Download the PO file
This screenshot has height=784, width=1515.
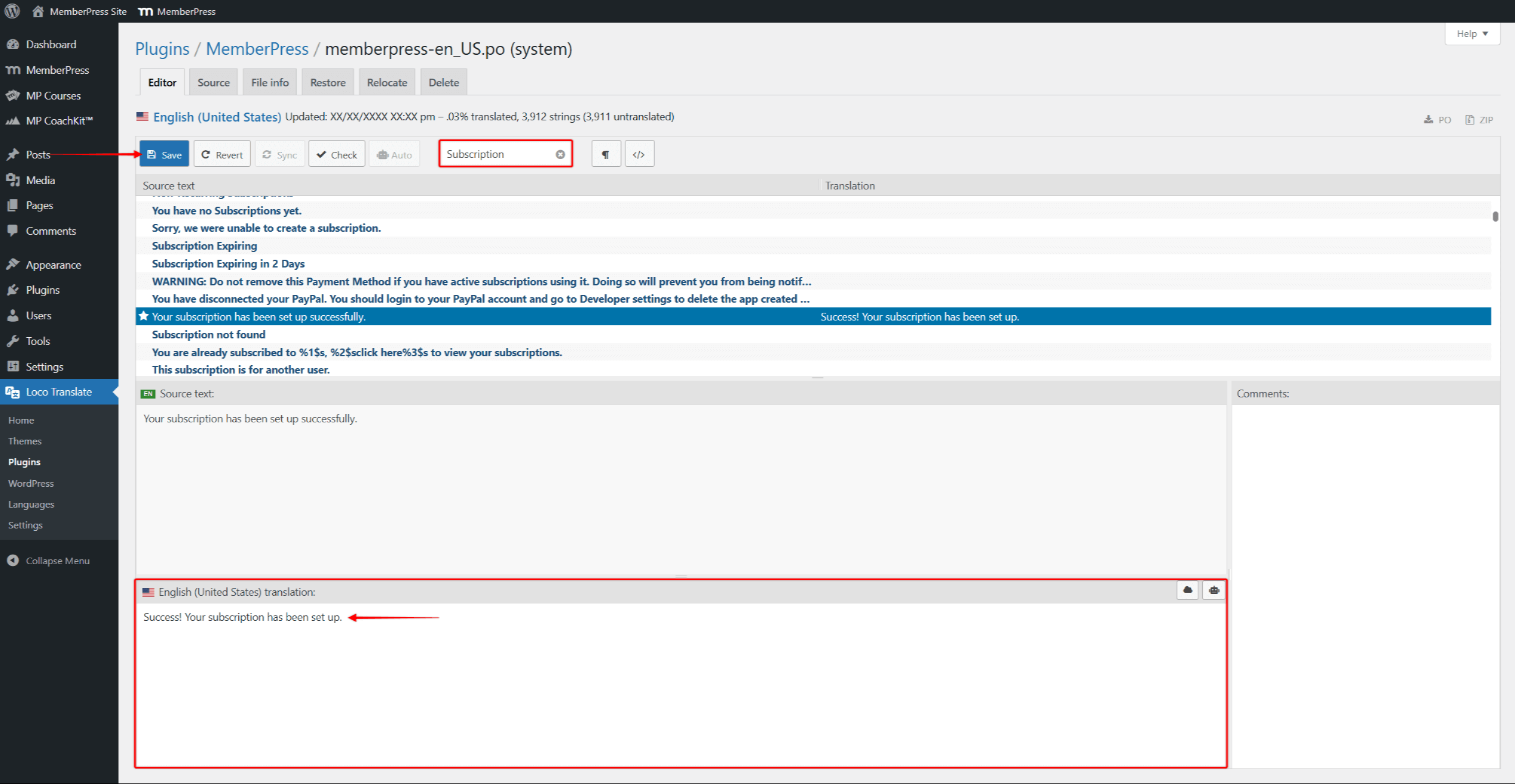pos(1437,120)
